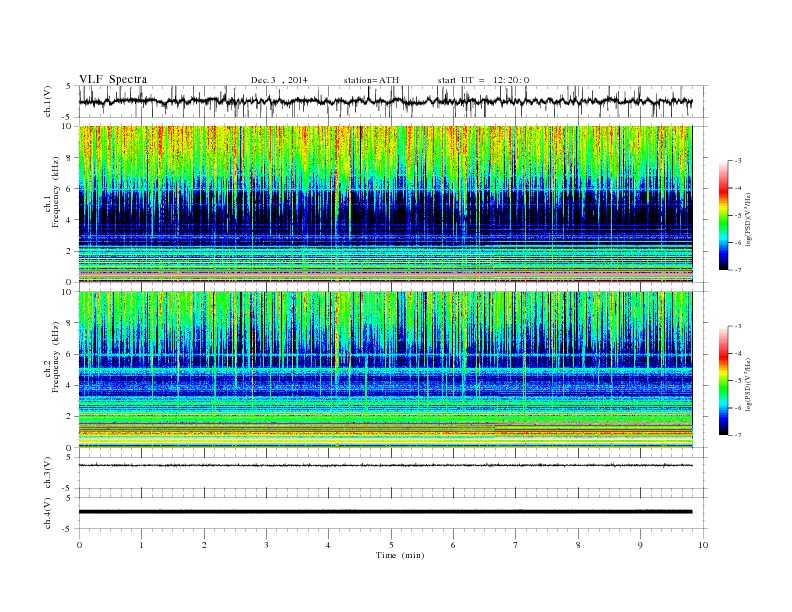Screen dimensions: 792x612
Task: Click the ch.1 spectrogram color scale bar
Action: point(723,215)
